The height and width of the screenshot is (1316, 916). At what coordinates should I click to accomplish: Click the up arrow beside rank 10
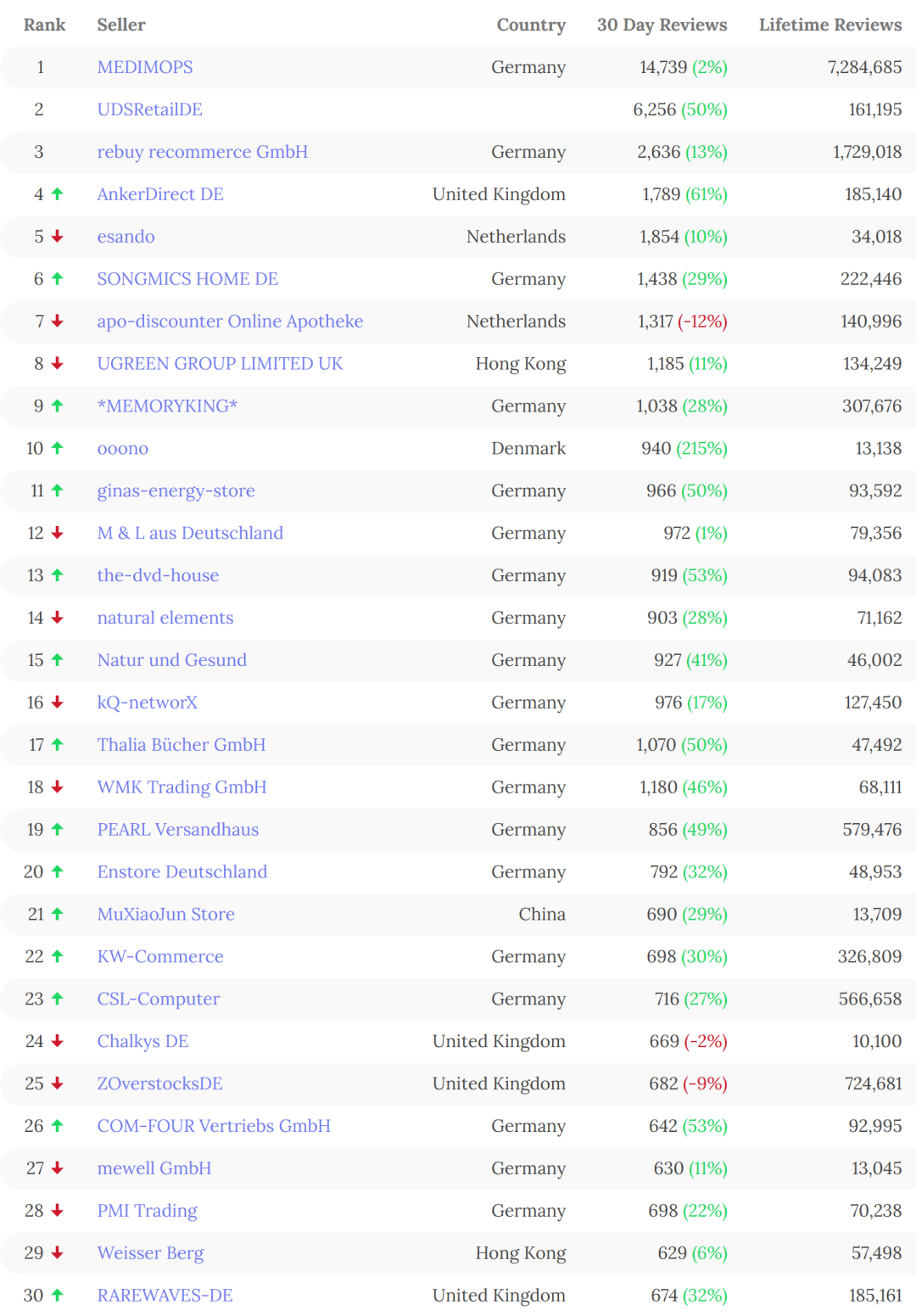tap(58, 447)
